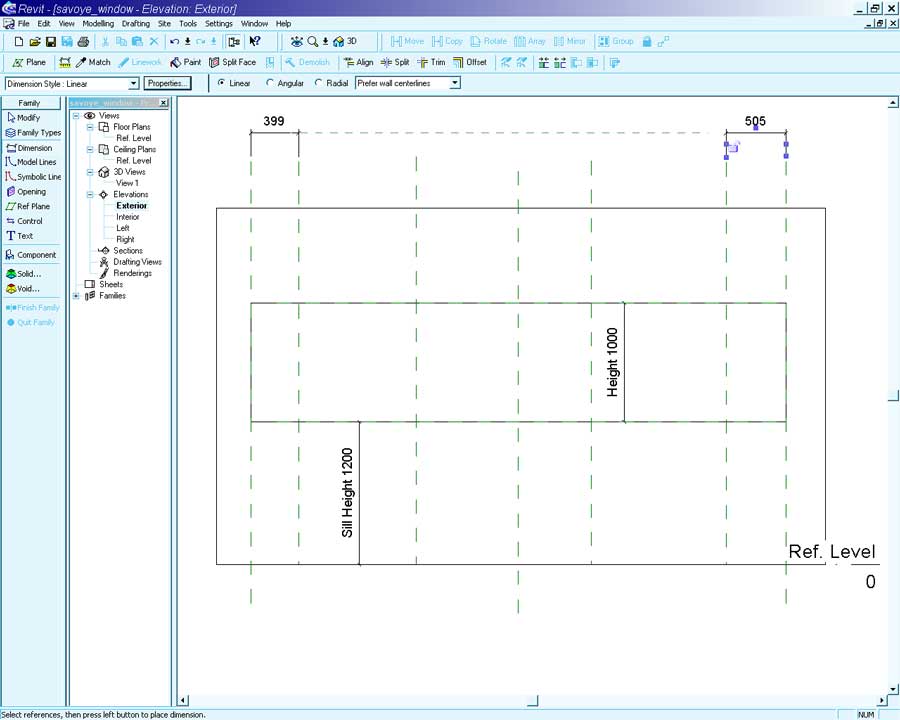Click the What's This help cursor icon
This screenshot has width=900, height=720.
pos(255,41)
